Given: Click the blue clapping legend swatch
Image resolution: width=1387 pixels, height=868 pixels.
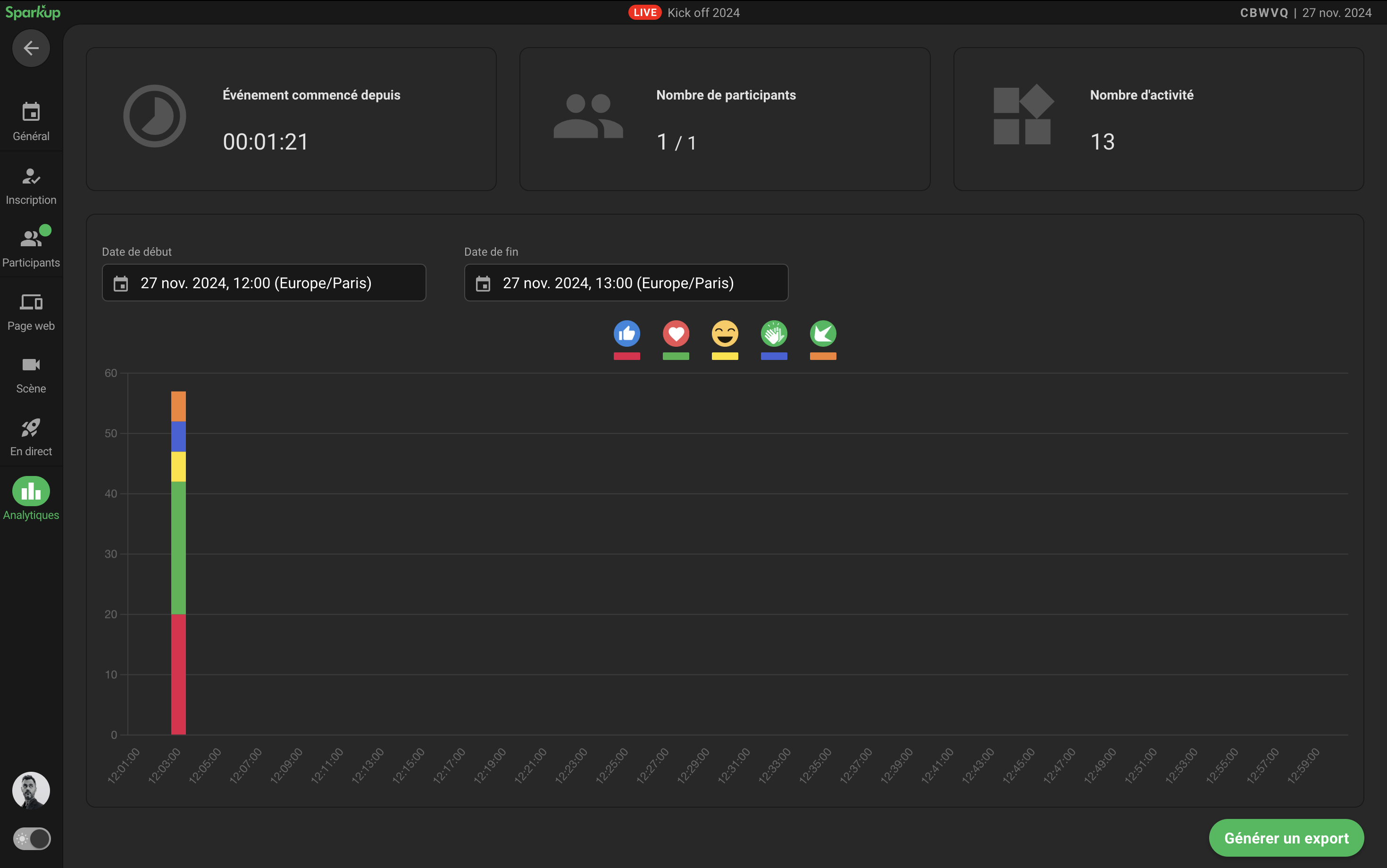Looking at the screenshot, I should 773,356.
